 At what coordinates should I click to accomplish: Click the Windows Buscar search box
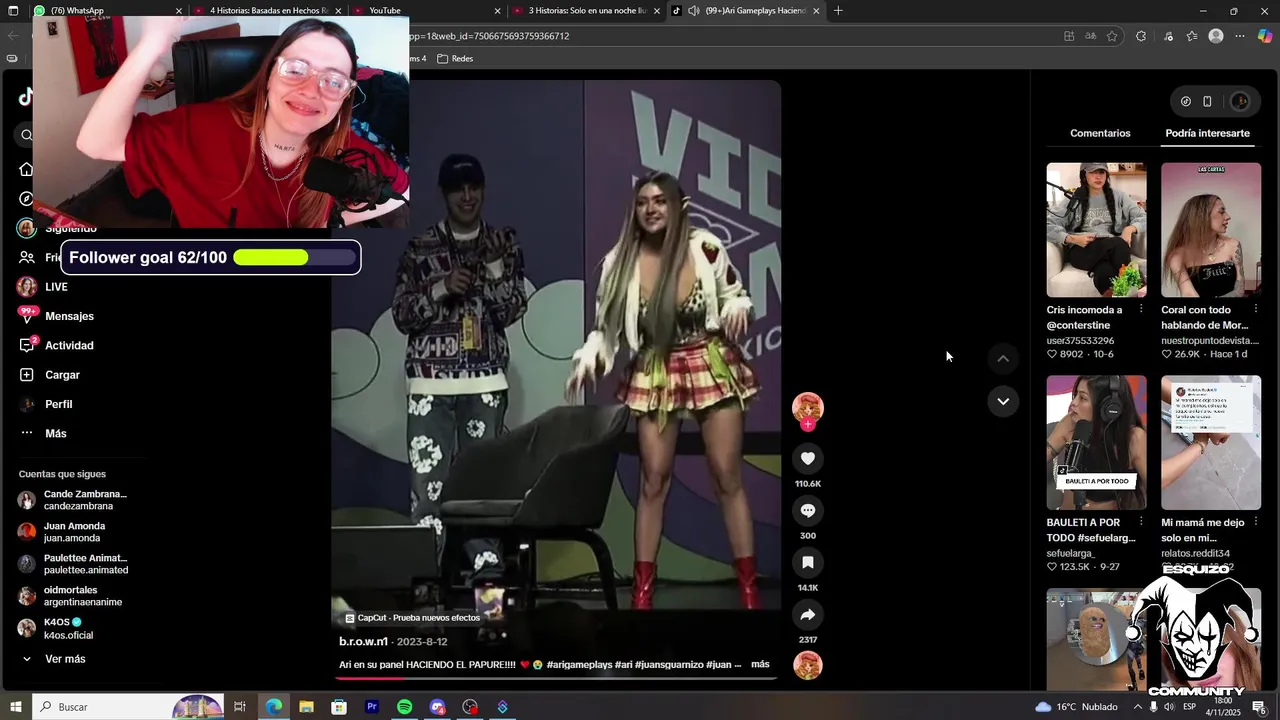[127, 707]
